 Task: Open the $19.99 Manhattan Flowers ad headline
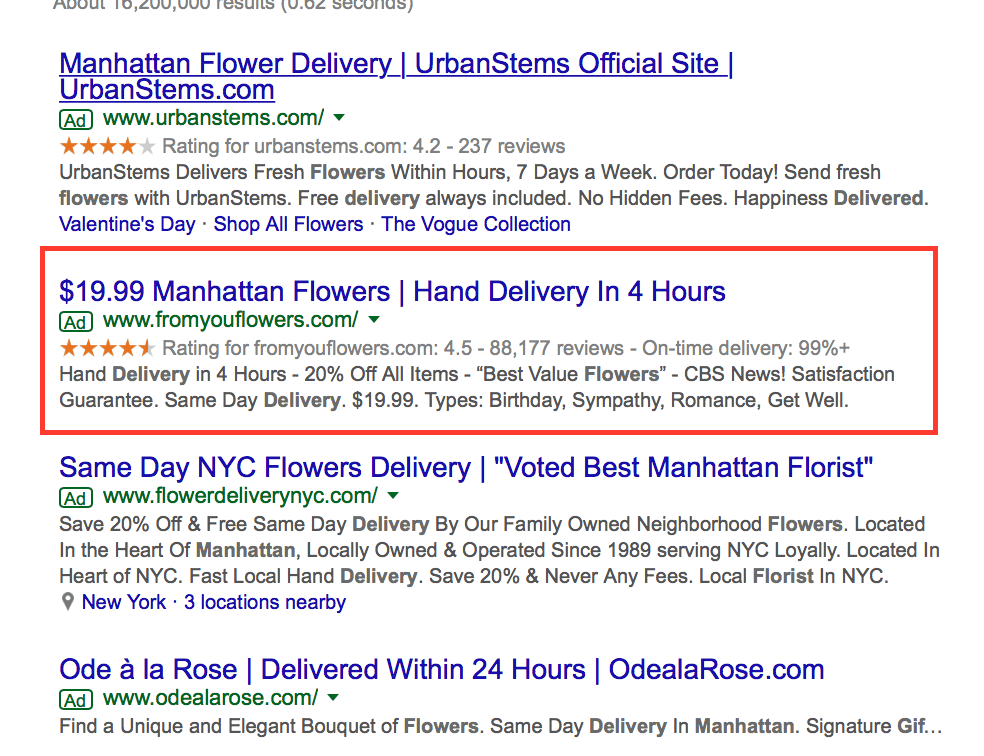pos(392,292)
